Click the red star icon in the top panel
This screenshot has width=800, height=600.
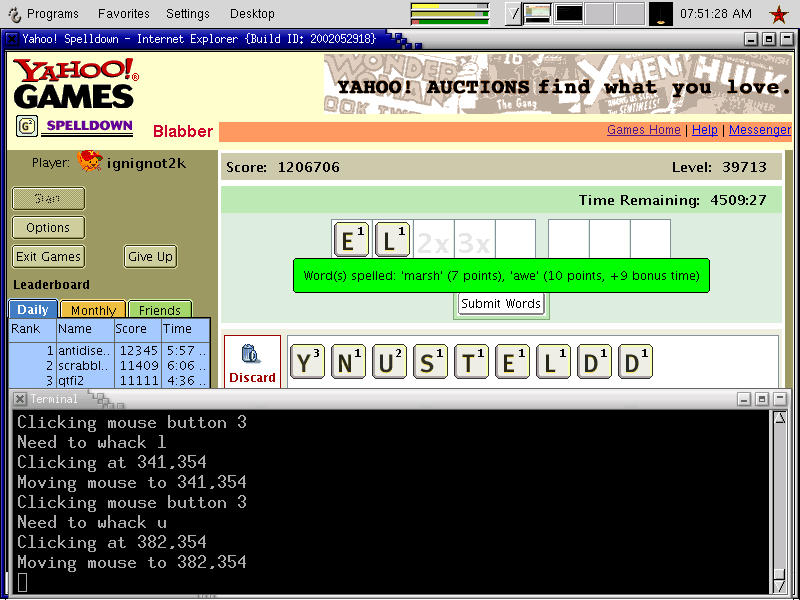pyautogui.click(x=779, y=14)
